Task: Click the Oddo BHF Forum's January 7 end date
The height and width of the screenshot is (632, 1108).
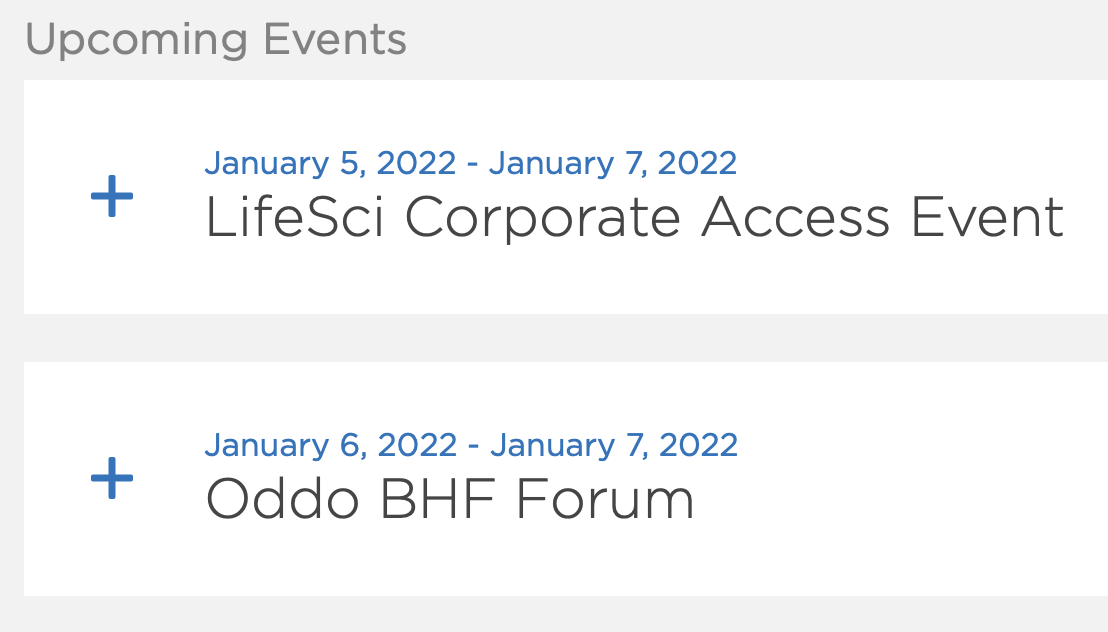Action: [x=614, y=444]
